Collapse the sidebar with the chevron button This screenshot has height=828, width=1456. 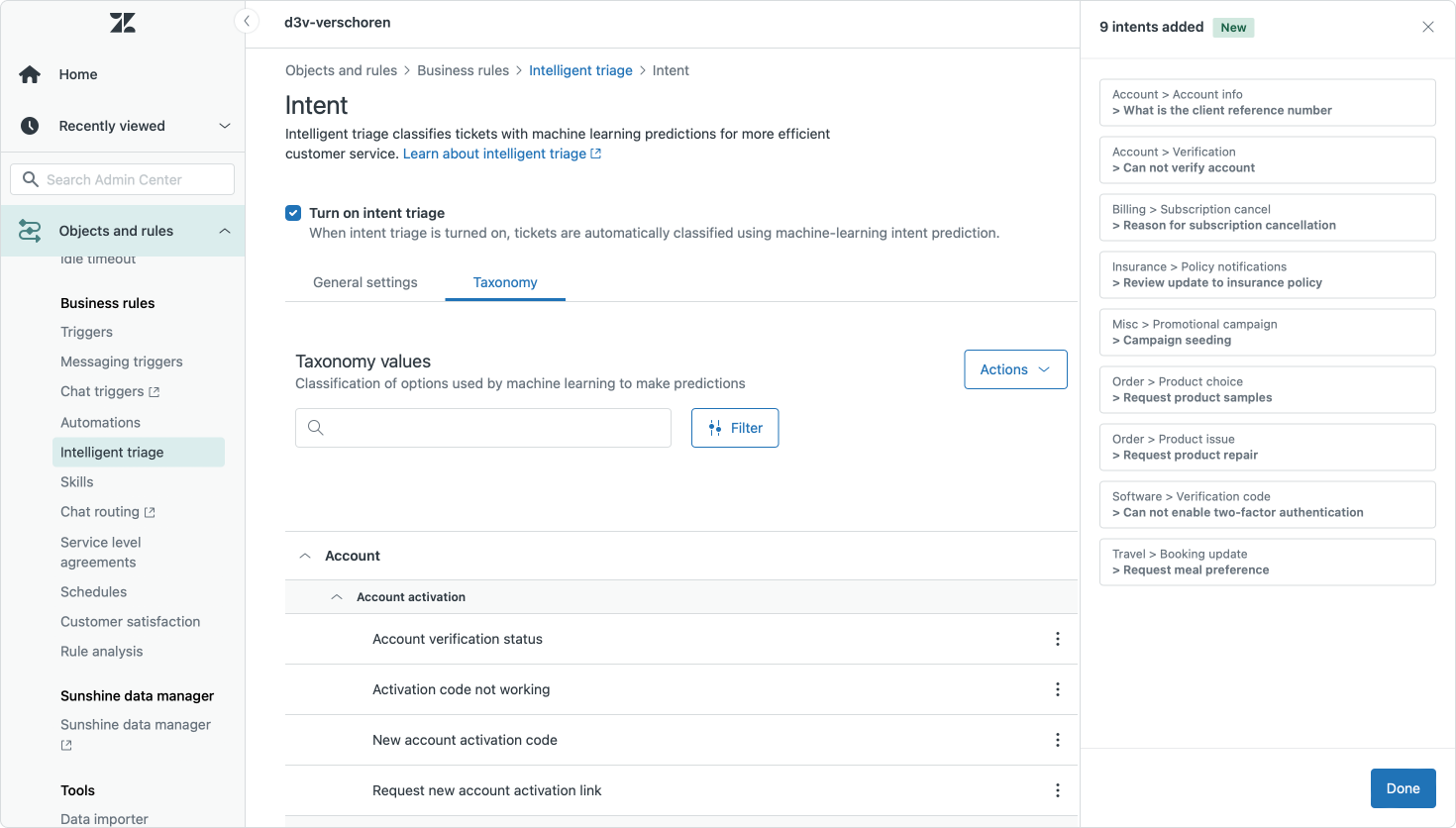pyautogui.click(x=247, y=21)
